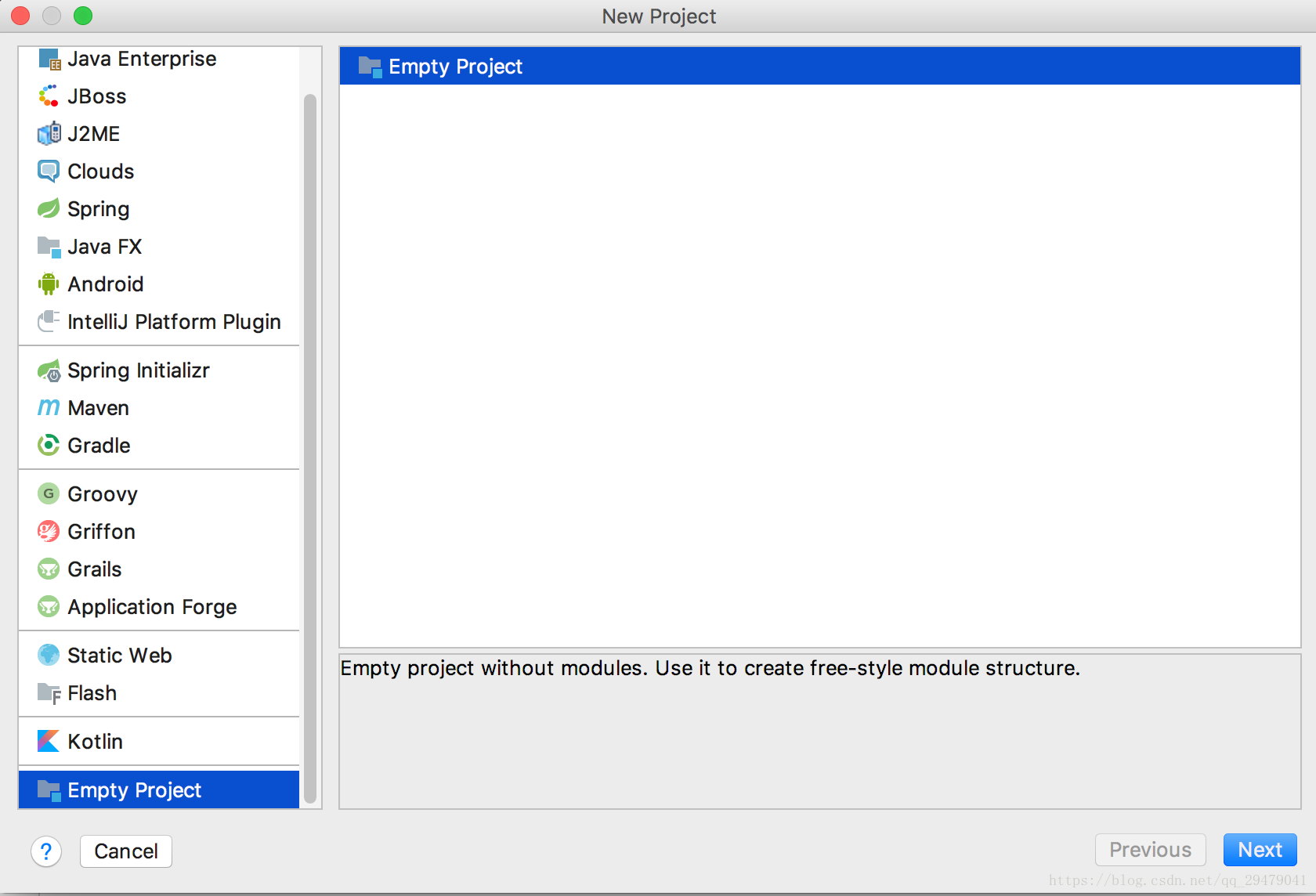Image resolution: width=1316 pixels, height=896 pixels.
Task: Select Spring project type
Action: [x=159, y=209]
